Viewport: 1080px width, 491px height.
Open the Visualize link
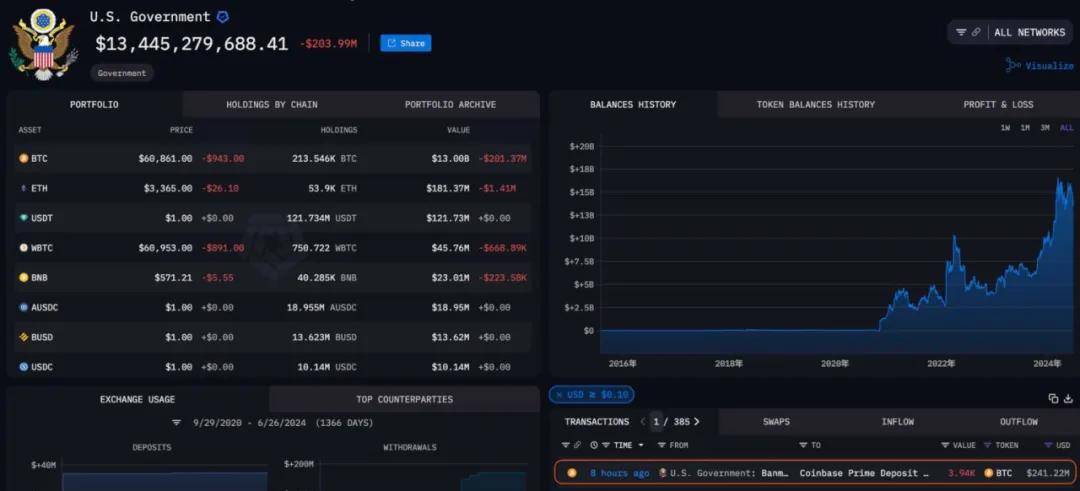[1040, 66]
